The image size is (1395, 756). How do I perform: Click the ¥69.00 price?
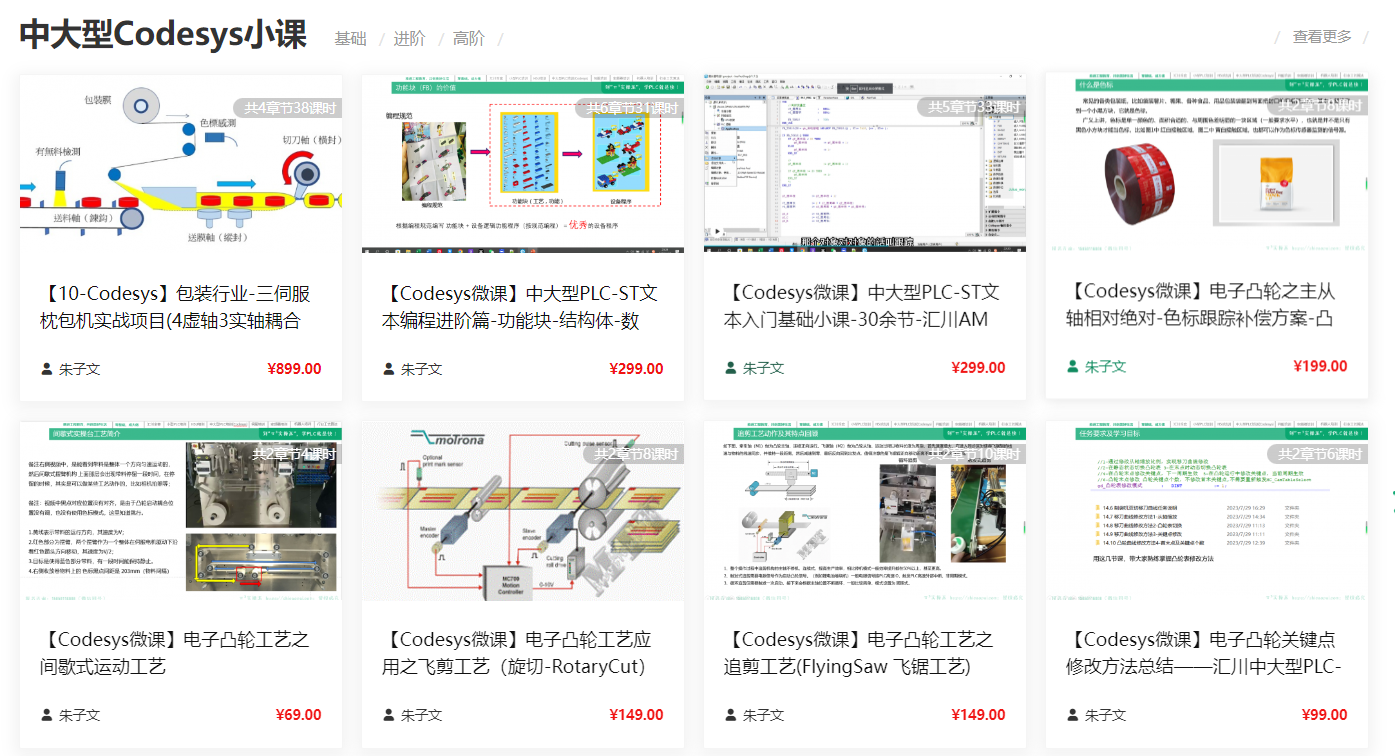(x=299, y=715)
